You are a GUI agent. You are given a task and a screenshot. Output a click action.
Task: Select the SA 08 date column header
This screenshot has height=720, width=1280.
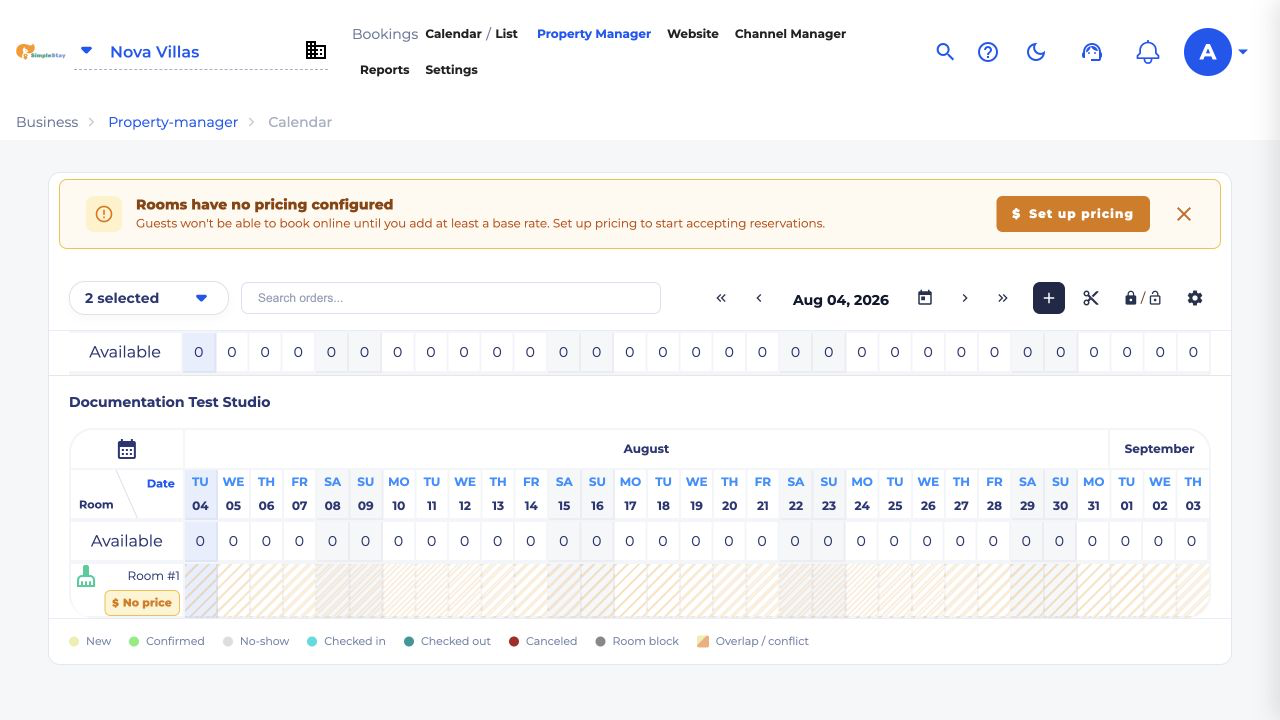333,494
